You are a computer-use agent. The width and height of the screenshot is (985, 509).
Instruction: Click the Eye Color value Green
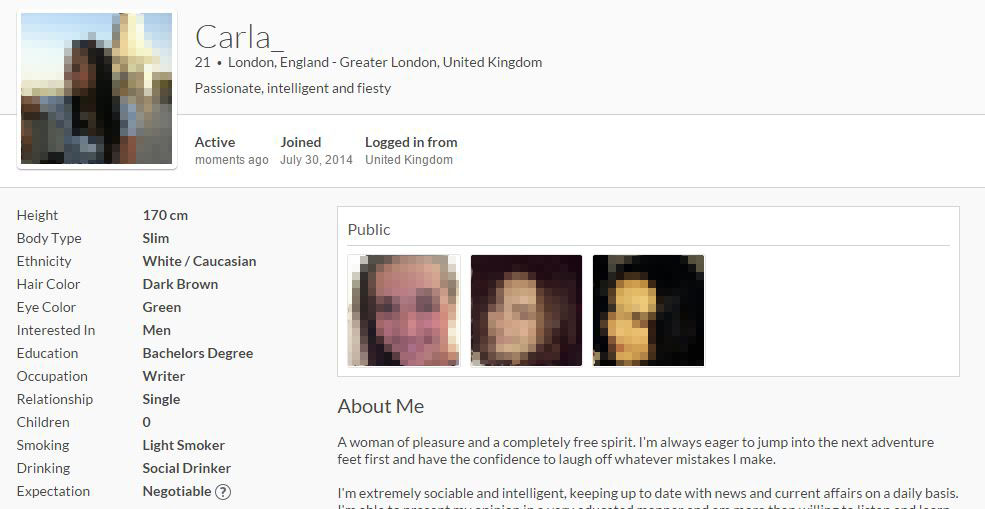pos(161,307)
